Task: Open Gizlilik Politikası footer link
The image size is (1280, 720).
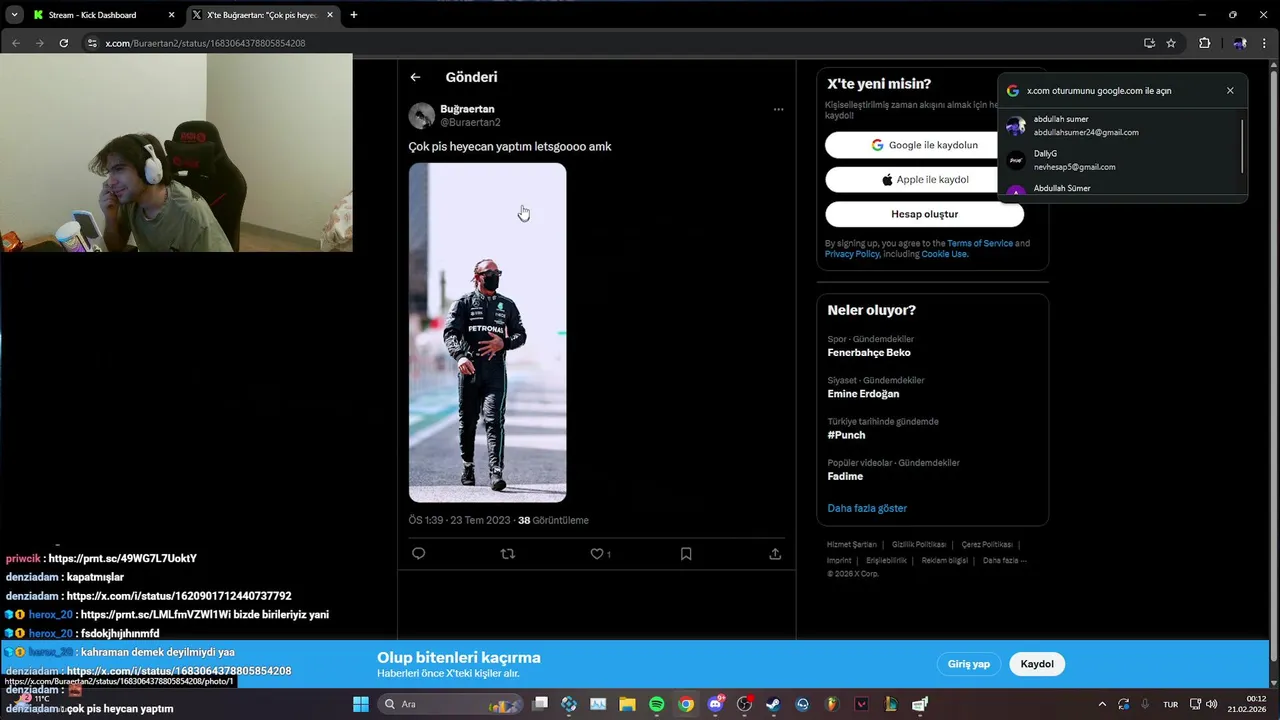Action: pos(919,544)
